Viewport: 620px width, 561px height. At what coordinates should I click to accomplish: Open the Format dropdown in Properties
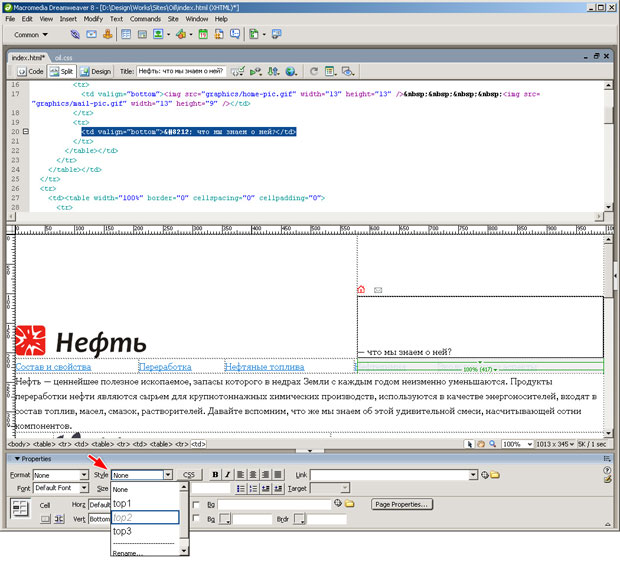(84, 475)
